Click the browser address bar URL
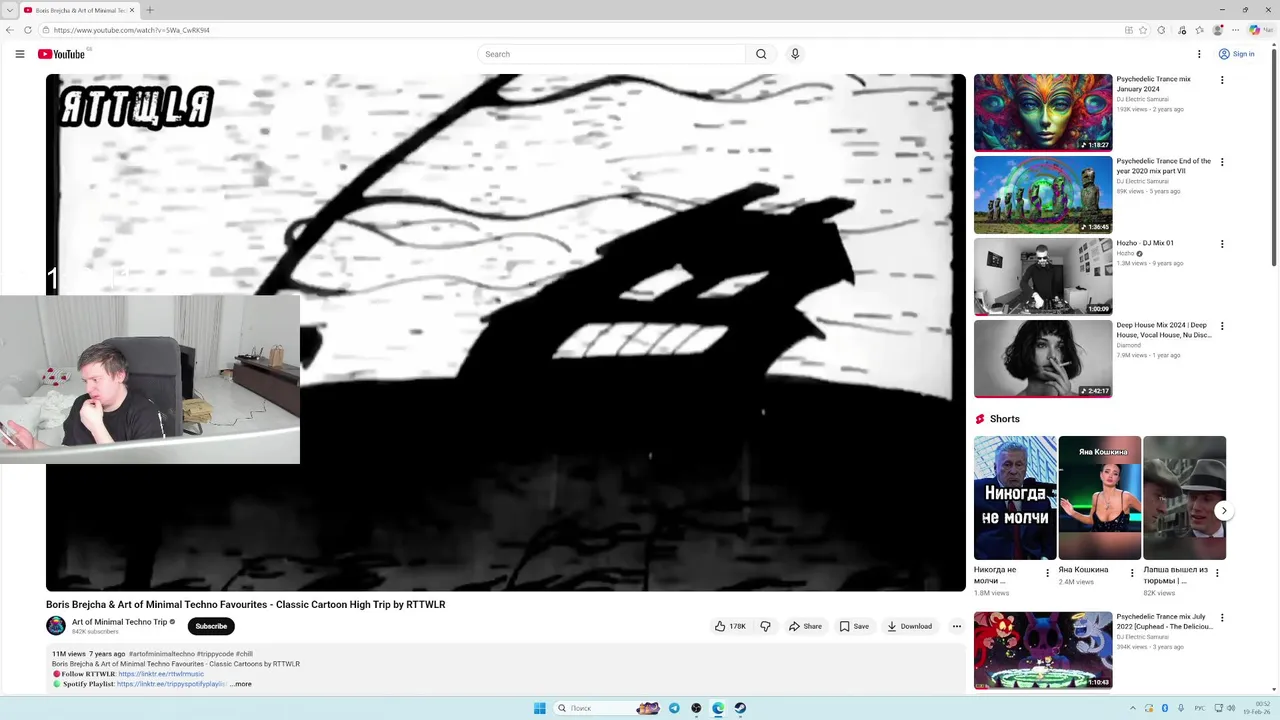Viewport: 1280px width, 720px height. pyautogui.click(x=132, y=30)
